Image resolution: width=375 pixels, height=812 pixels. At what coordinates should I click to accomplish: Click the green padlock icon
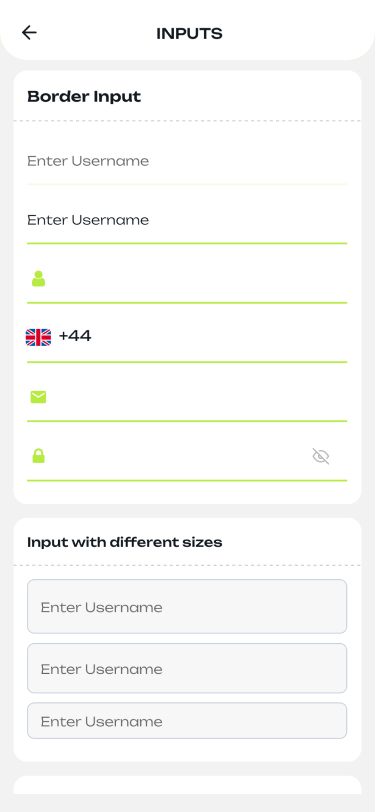[x=38, y=456]
